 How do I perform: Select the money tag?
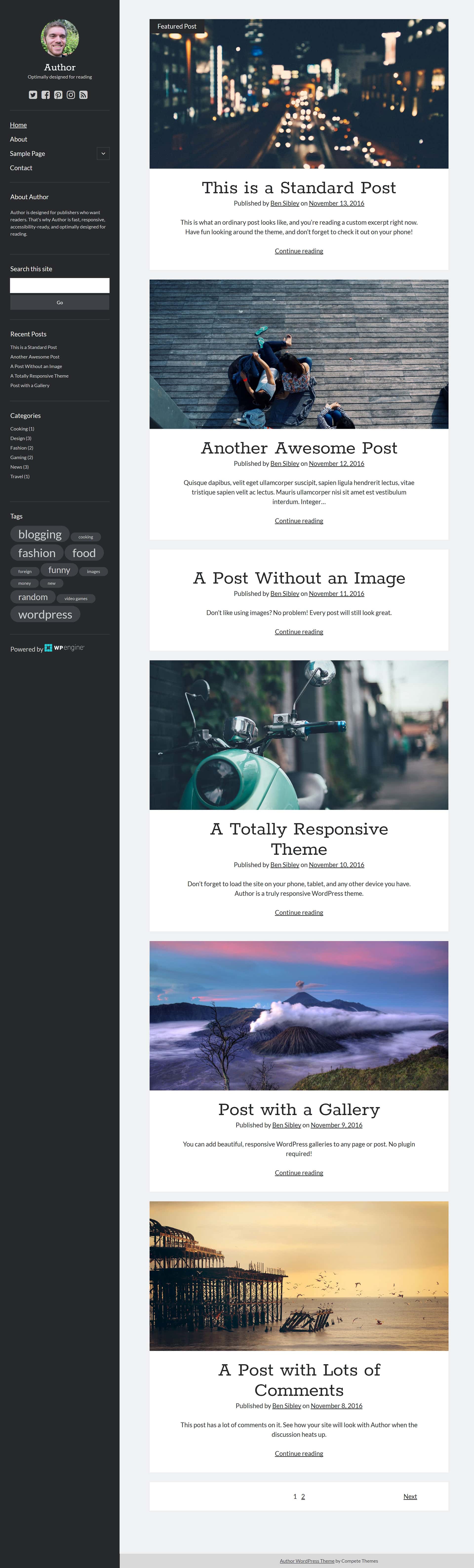pyautogui.click(x=24, y=583)
